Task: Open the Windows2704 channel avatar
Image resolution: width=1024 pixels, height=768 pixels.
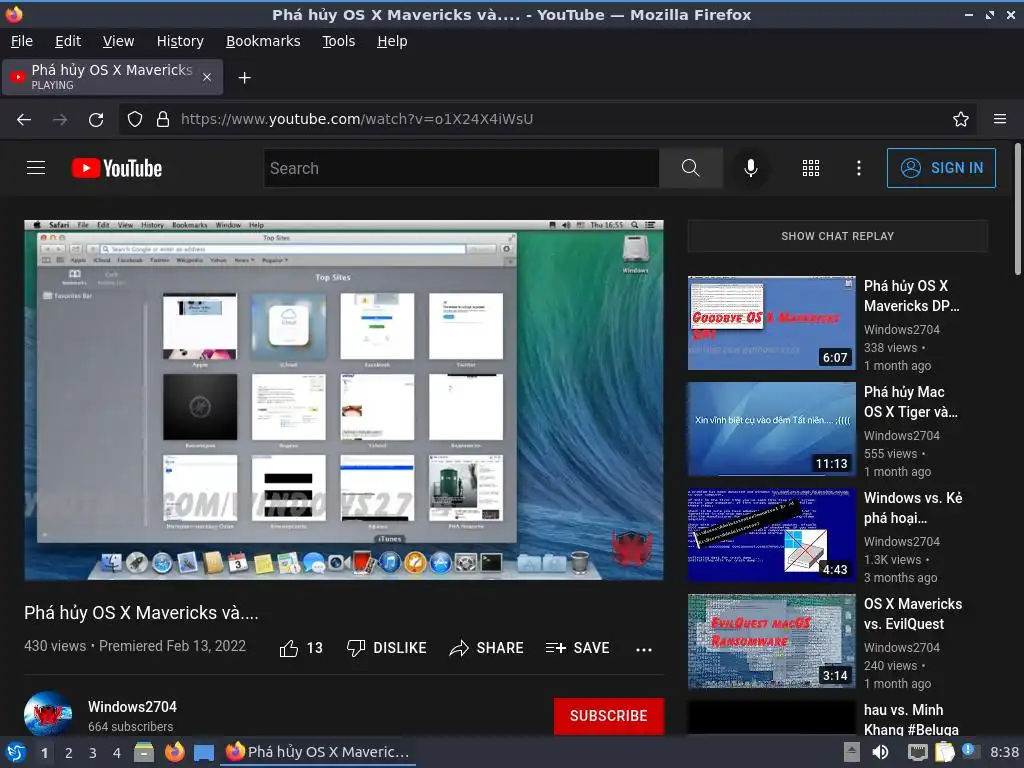Action: coord(48,713)
